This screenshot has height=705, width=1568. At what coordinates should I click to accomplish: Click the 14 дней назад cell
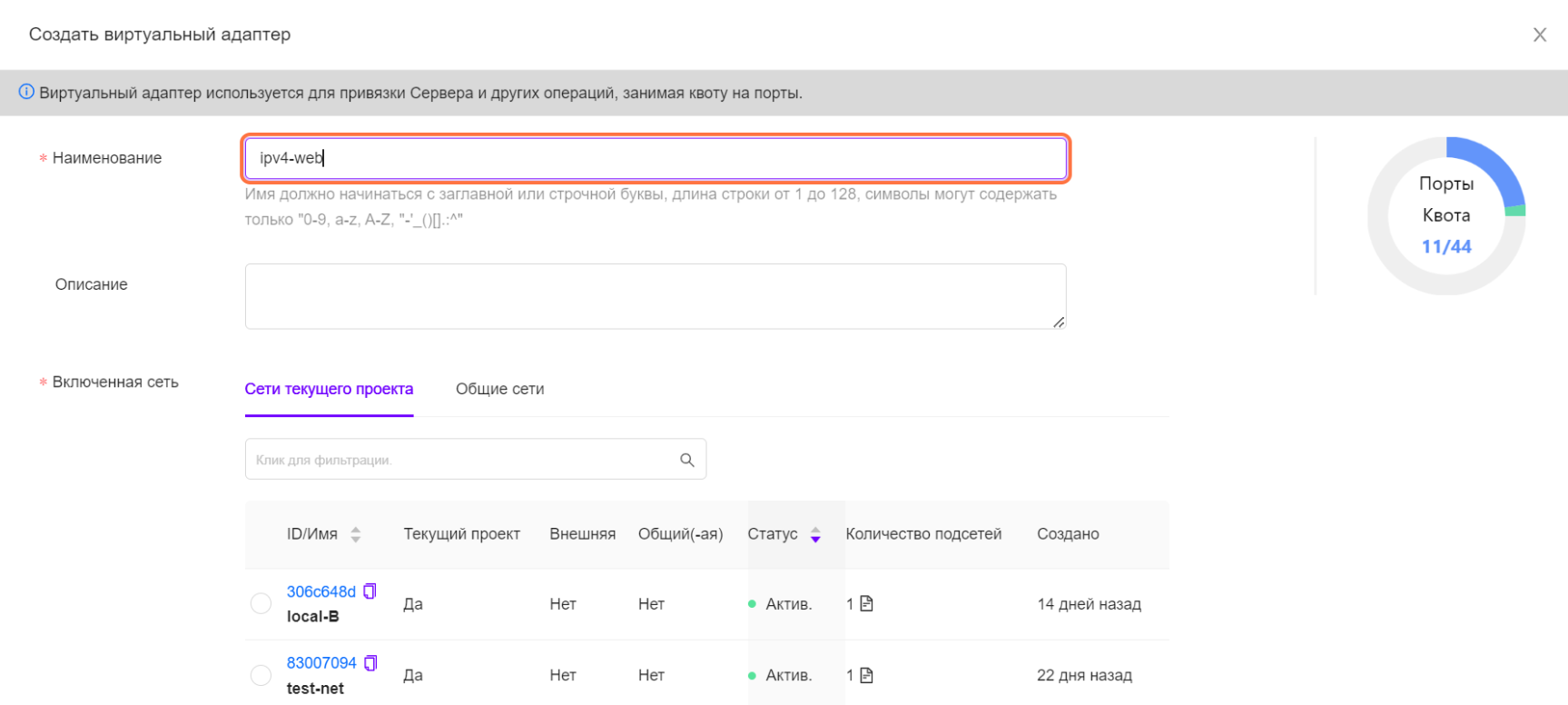[1089, 604]
